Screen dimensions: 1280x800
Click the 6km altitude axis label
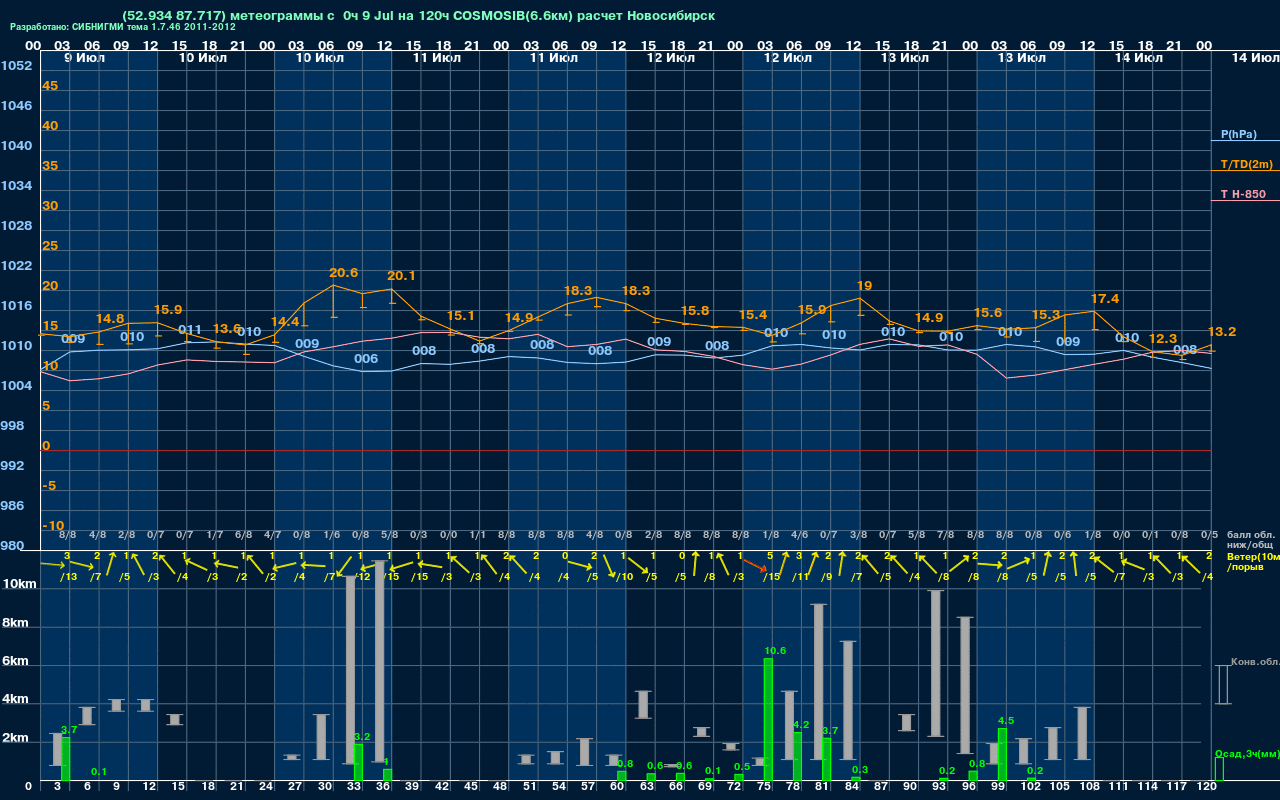15,662
